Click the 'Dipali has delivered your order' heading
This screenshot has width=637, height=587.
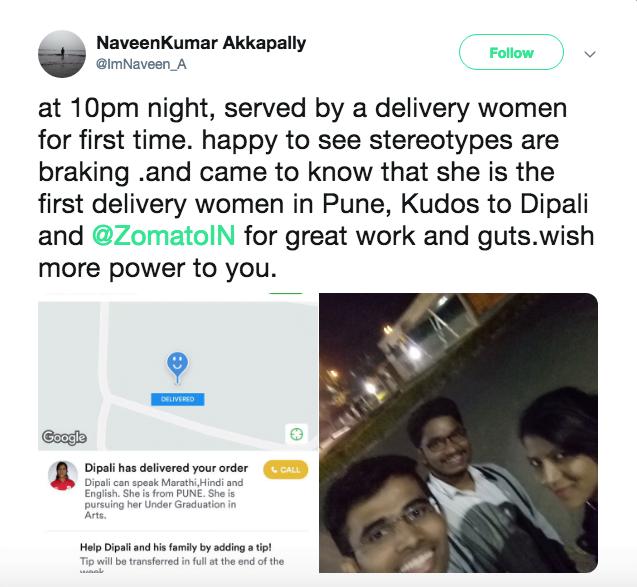pos(166,468)
